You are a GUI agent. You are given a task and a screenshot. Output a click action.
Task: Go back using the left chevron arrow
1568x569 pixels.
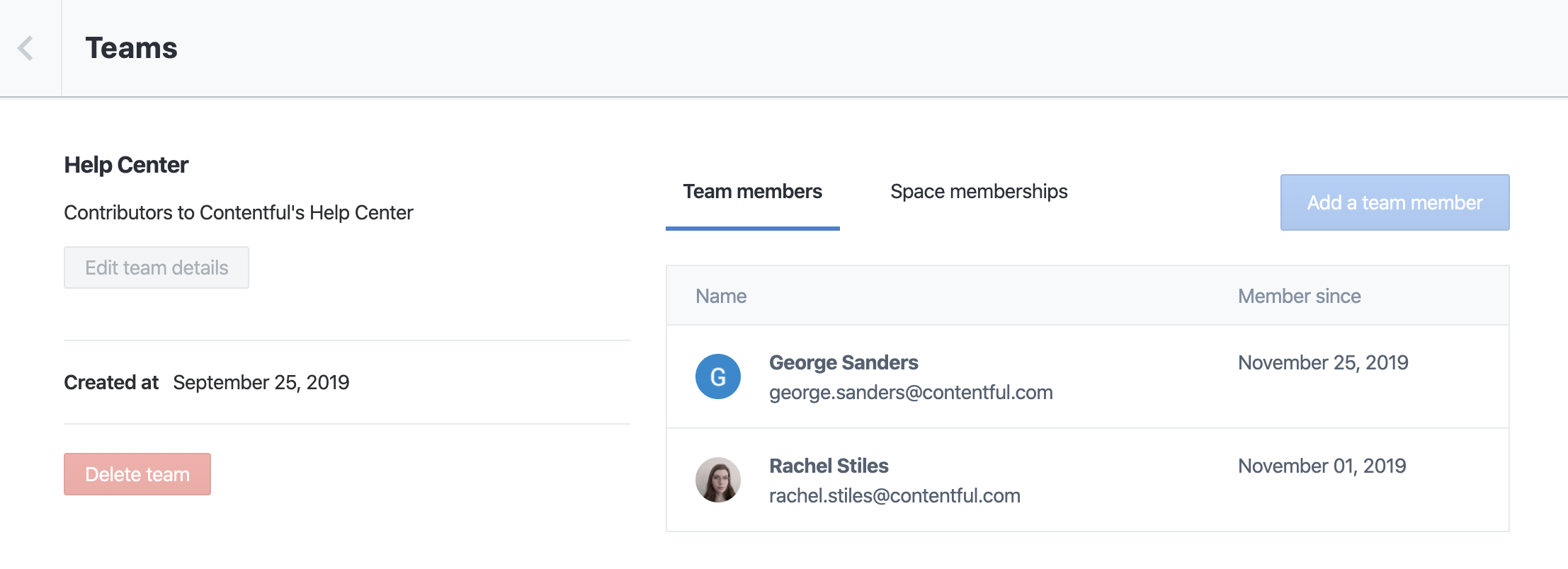tap(26, 48)
